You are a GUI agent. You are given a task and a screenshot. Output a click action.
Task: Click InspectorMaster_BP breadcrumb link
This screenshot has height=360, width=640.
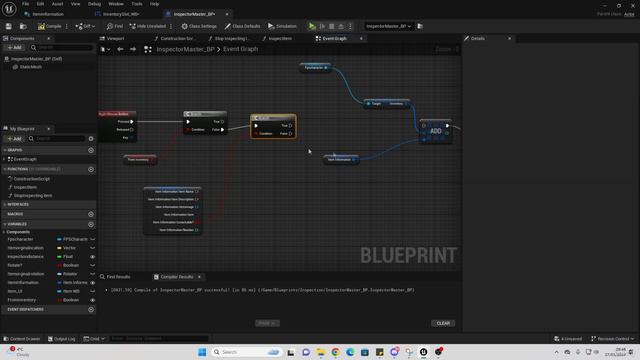pos(185,49)
